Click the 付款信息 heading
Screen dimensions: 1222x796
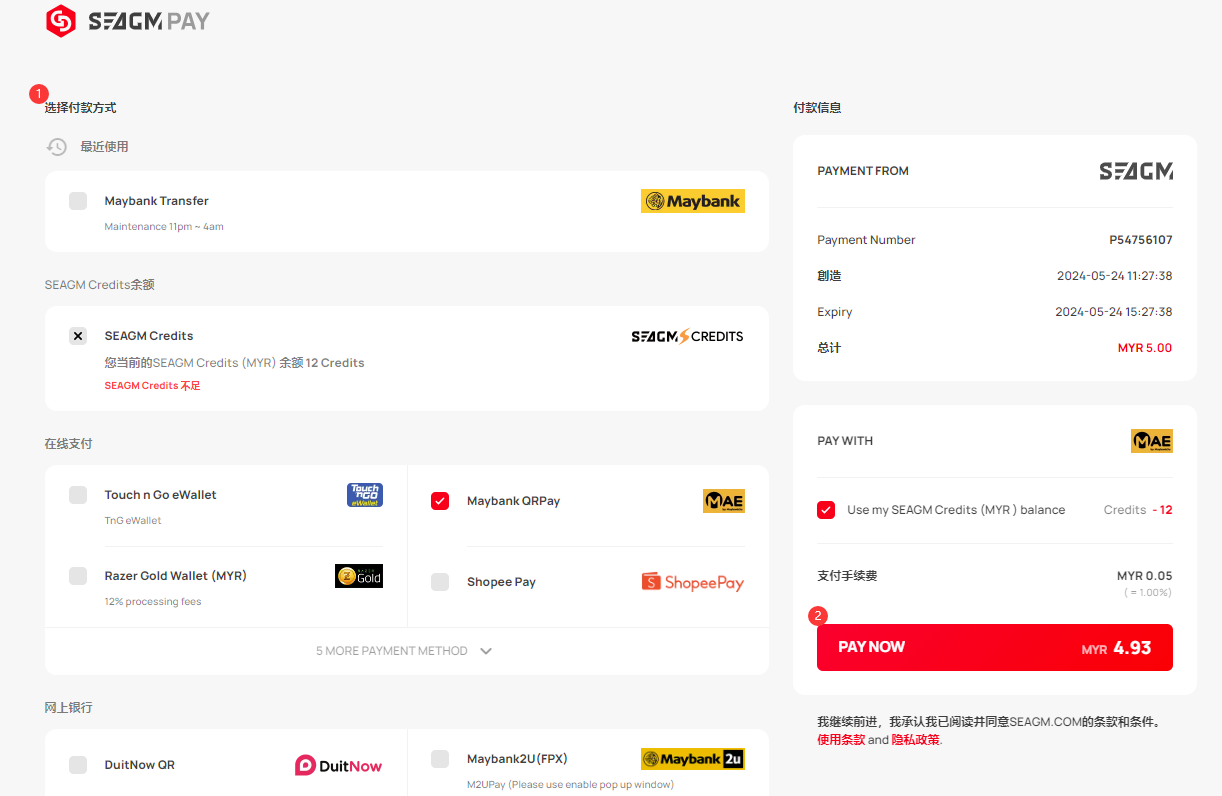pyautogui.click(x=817, y=108)
